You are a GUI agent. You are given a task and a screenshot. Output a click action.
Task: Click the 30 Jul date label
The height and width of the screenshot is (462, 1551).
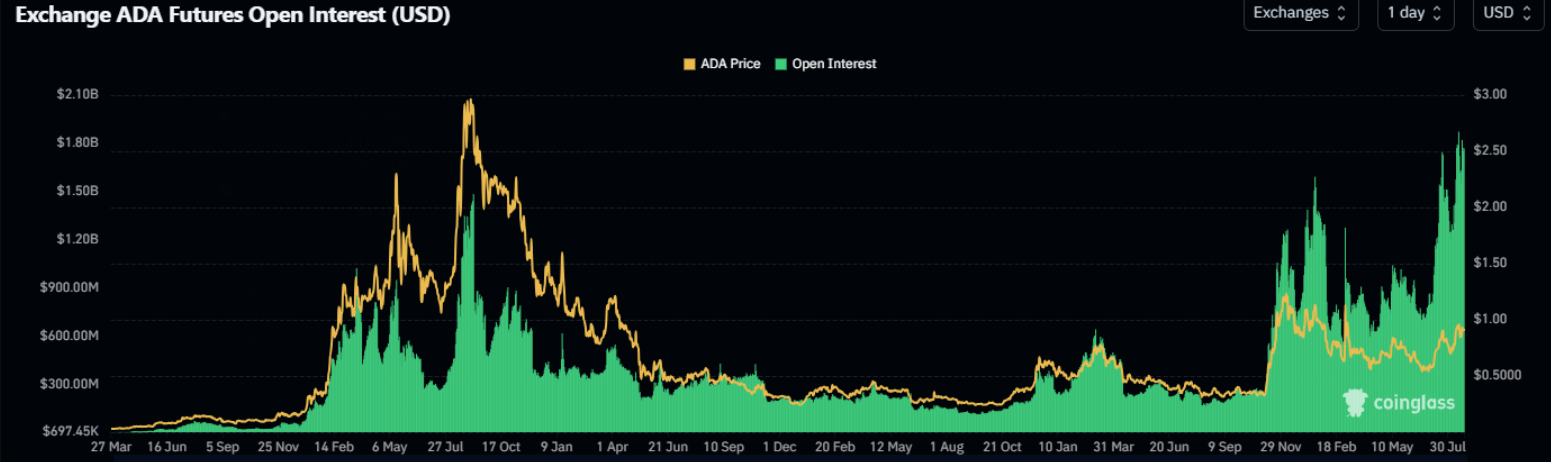(1447, 448)
